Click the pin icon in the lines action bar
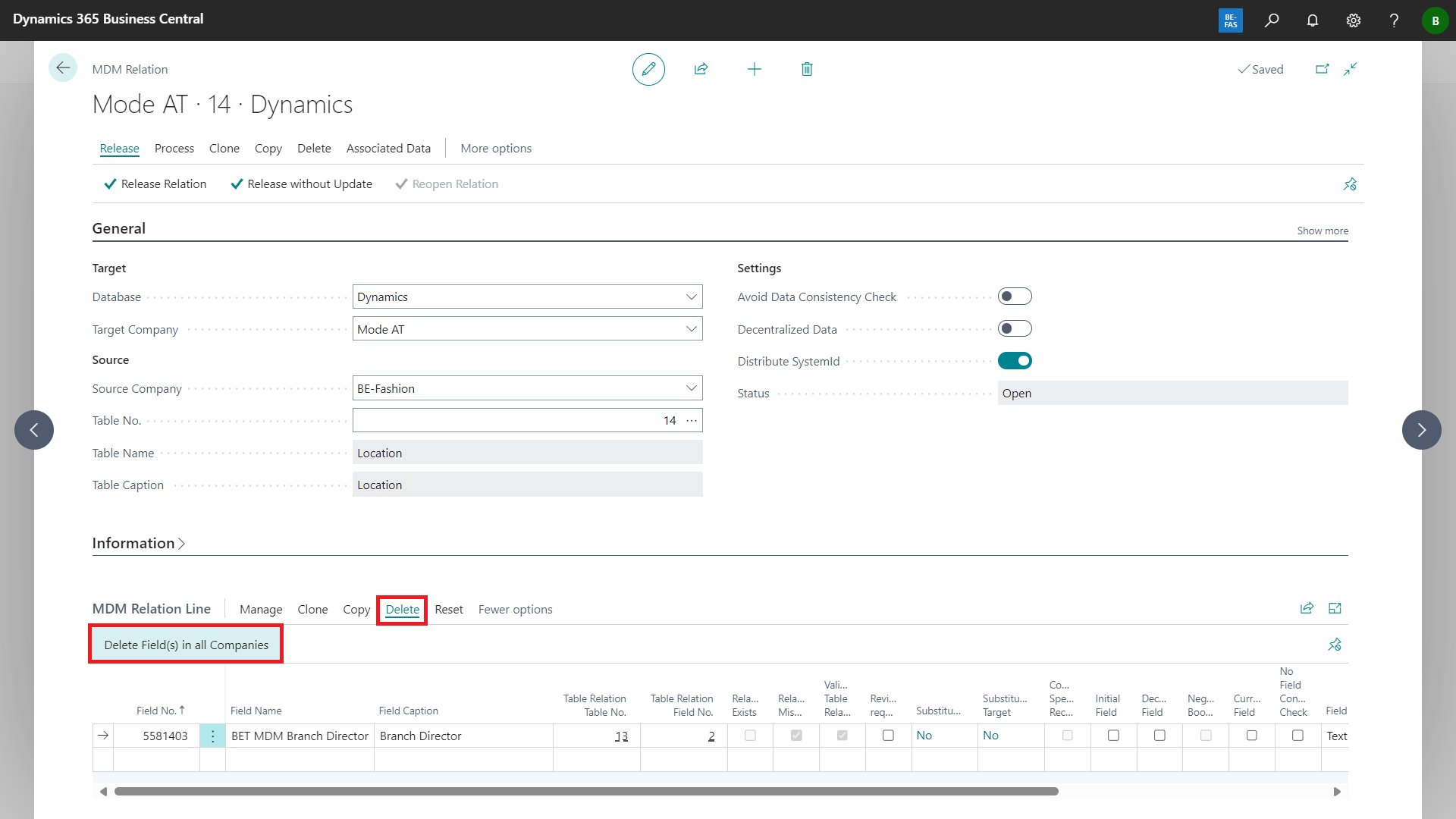 (x=1335, y=645)
